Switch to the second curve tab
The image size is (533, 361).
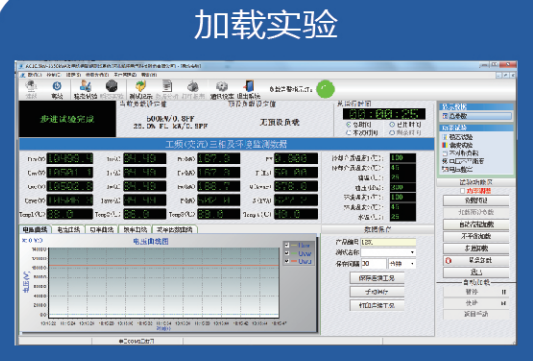click(68, 230)
